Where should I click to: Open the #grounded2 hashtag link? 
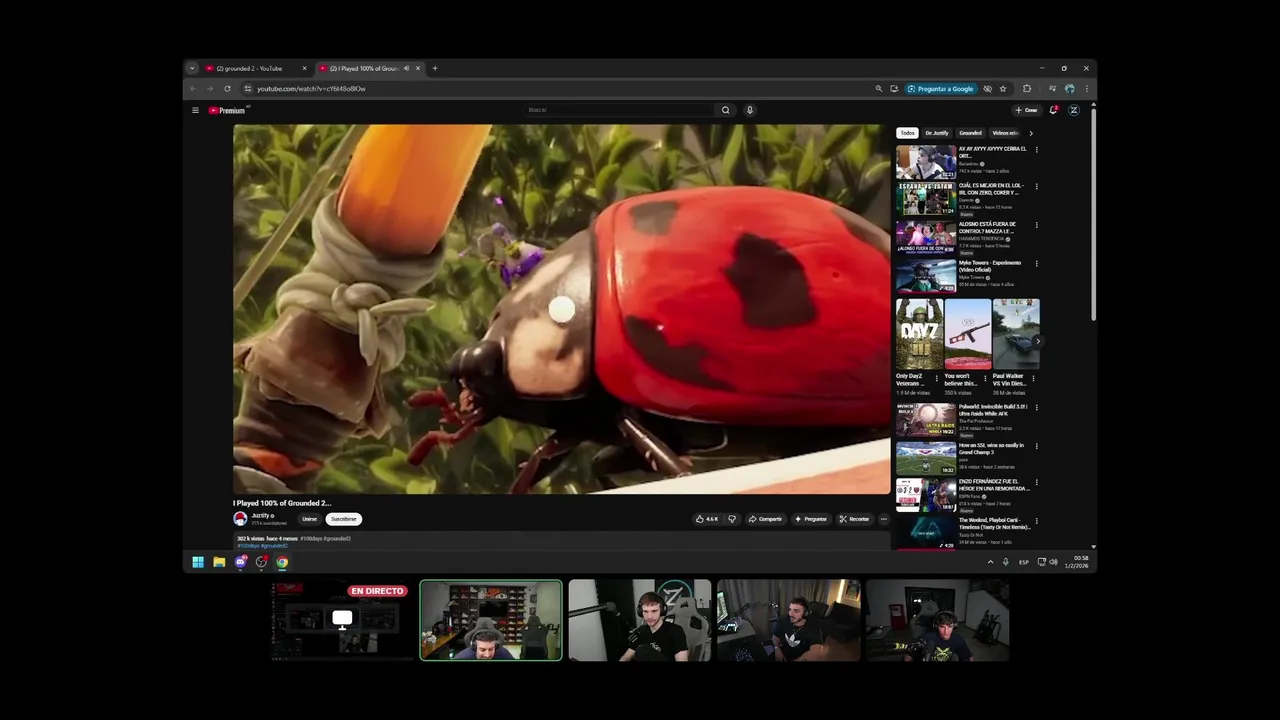pos(274,546)
